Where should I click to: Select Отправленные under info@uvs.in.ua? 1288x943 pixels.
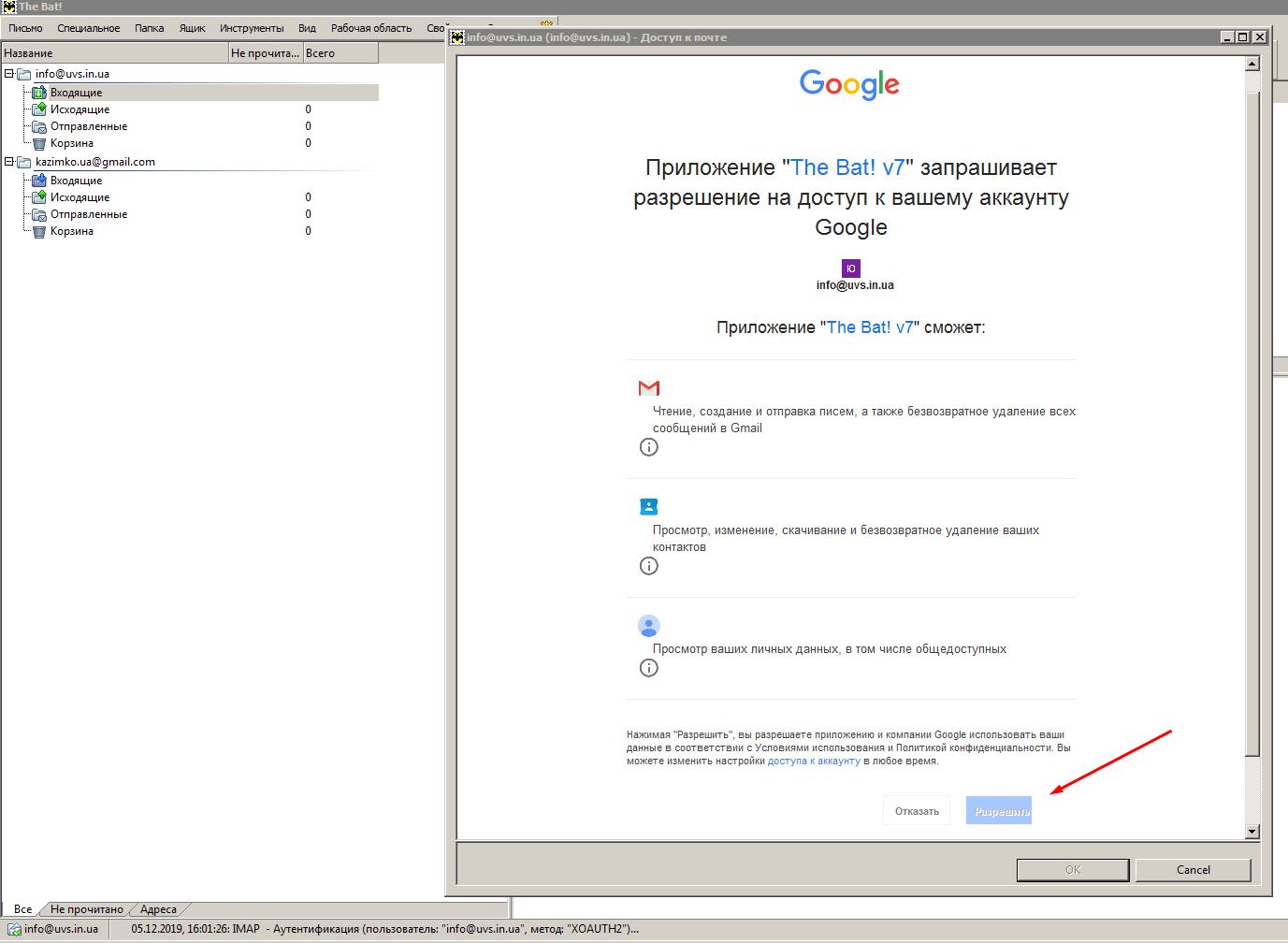point(89,126)
